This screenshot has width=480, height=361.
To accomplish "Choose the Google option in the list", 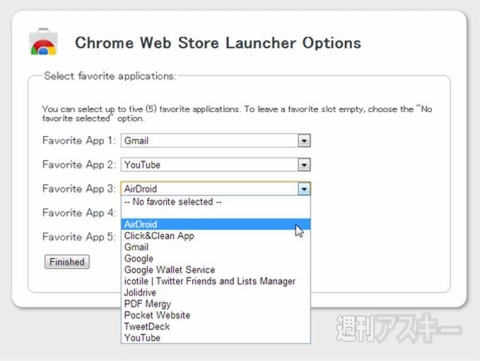I will (216, 259).
